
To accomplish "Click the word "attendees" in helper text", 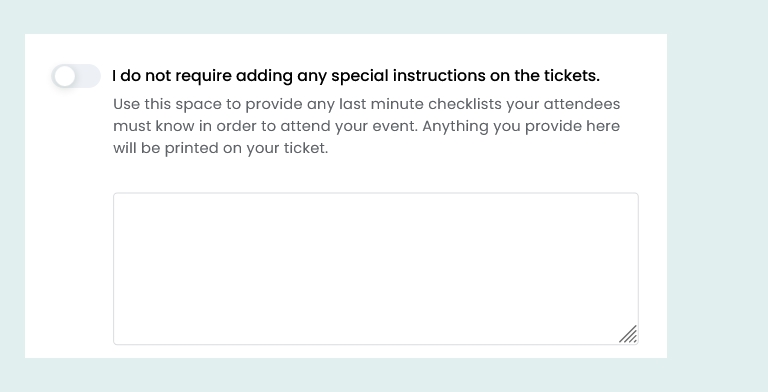I will pyautogui.click(x=582, y=104).
